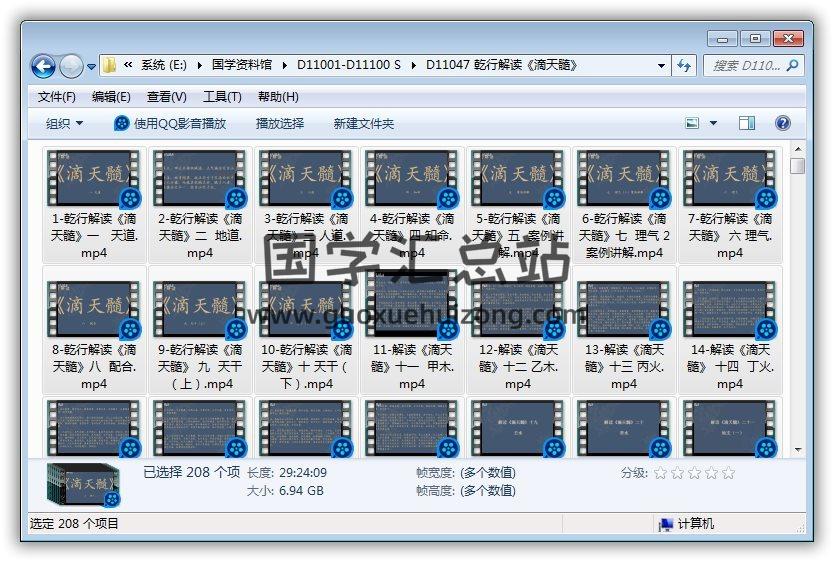Click the Back navigation arrow button

pyautogui.click(x=43, y=66)
